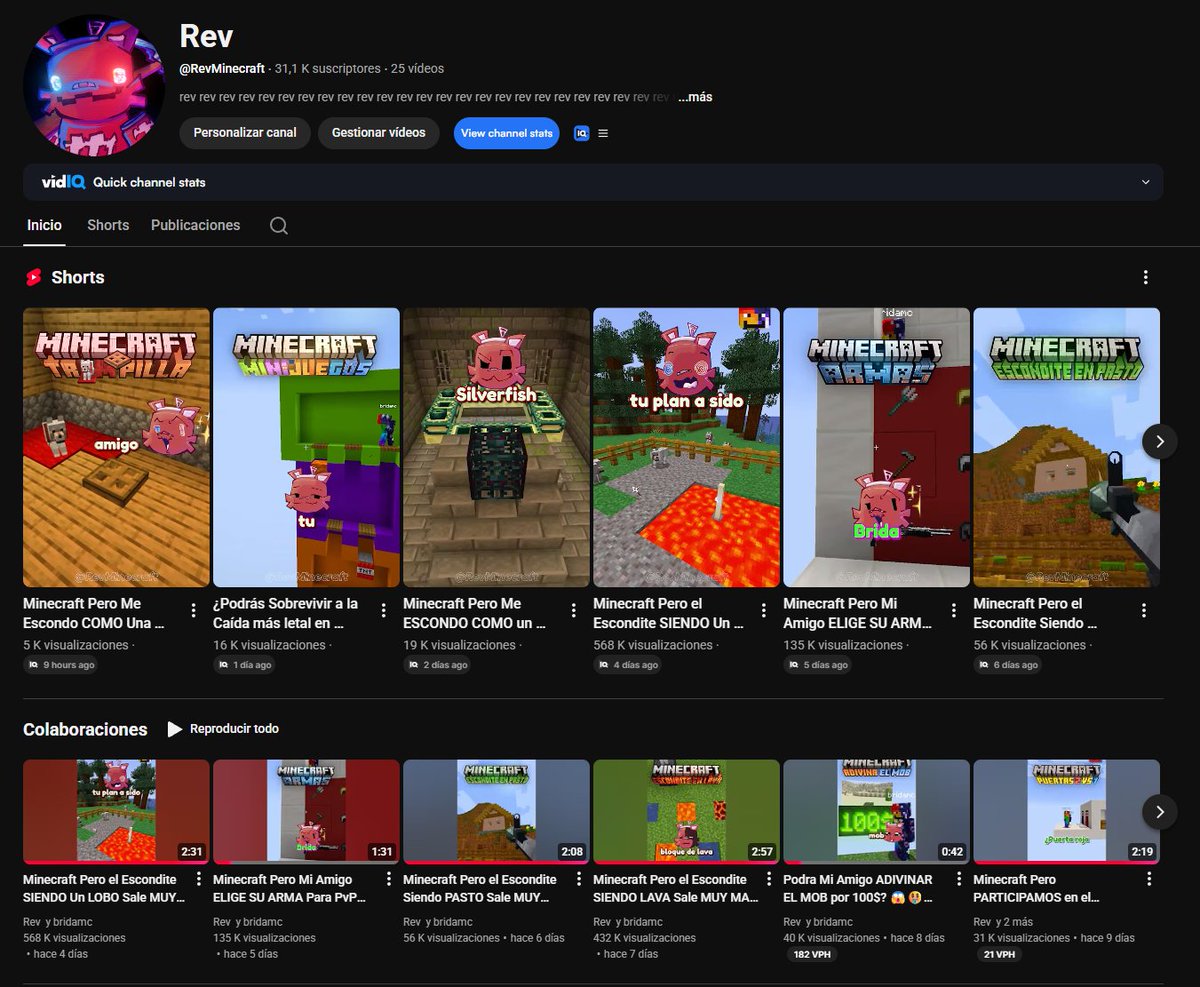Viewport: 1200px width, 987px height.
Task: Click the Reproducir todo text link
Action: (234, 729)
